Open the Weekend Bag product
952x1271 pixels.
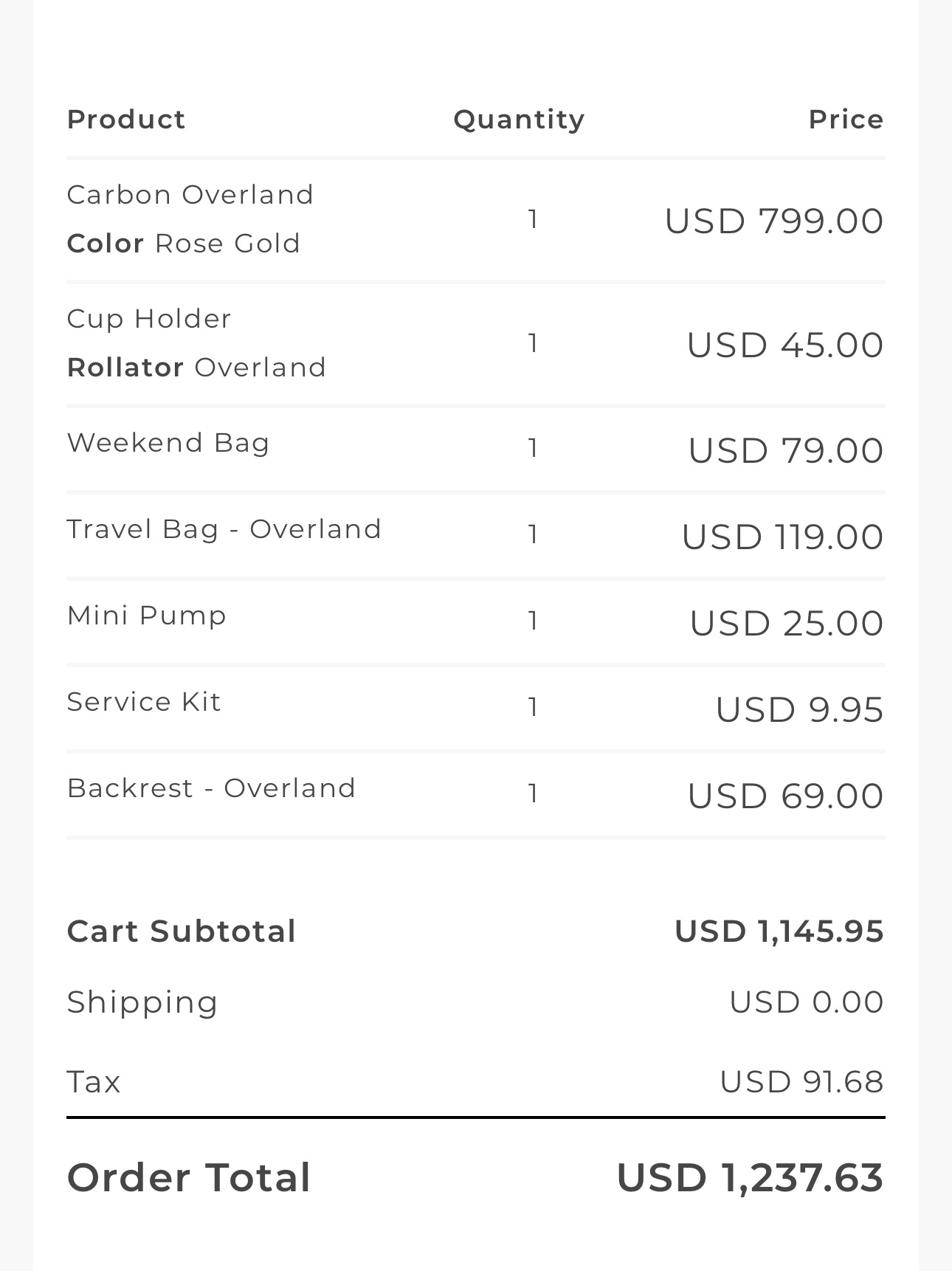click(168, 443)
